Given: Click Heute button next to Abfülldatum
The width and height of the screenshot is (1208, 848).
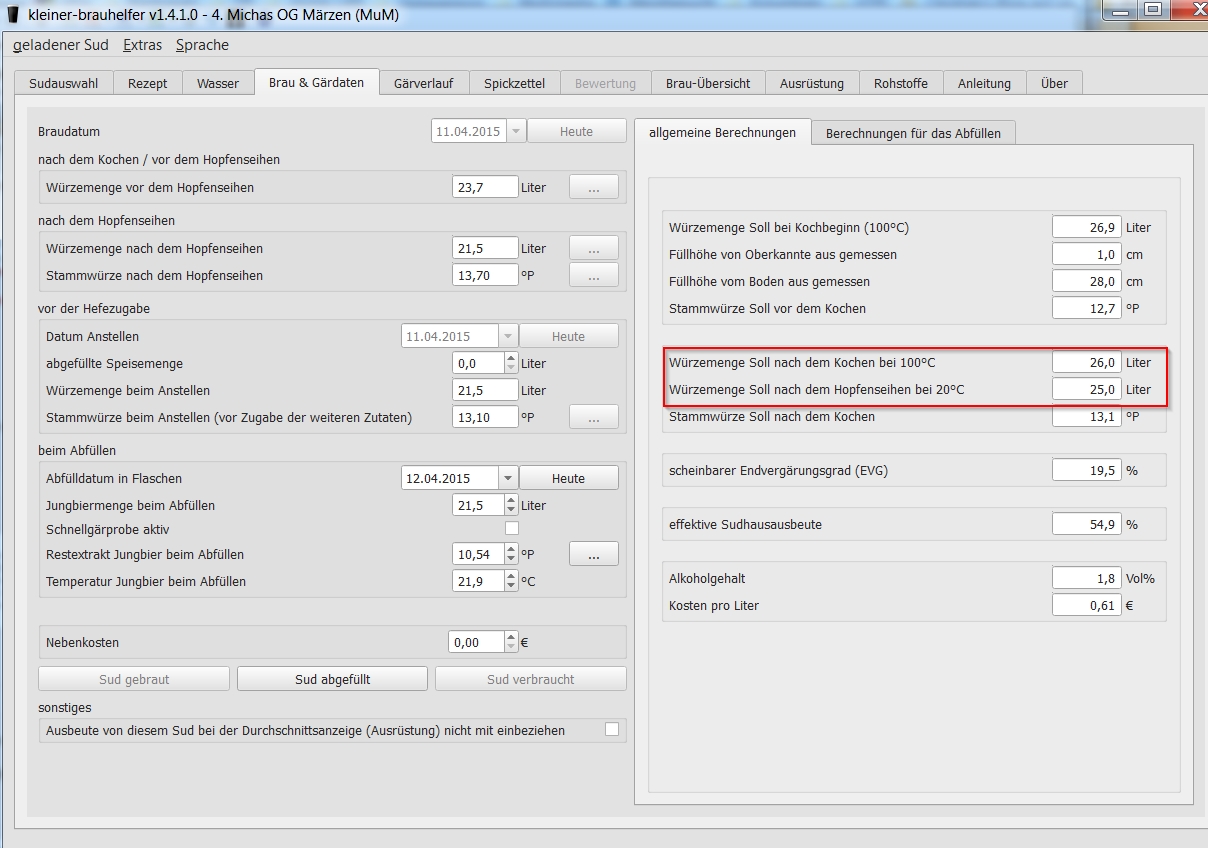Looking at the screenshot, I should point(568,478).
